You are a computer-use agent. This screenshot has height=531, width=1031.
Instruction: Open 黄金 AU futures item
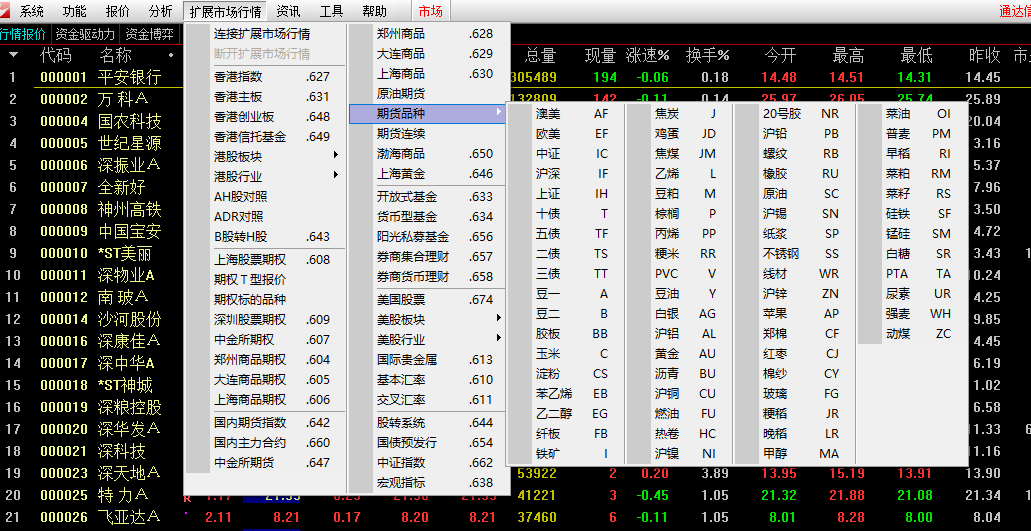tap(685, 354)
